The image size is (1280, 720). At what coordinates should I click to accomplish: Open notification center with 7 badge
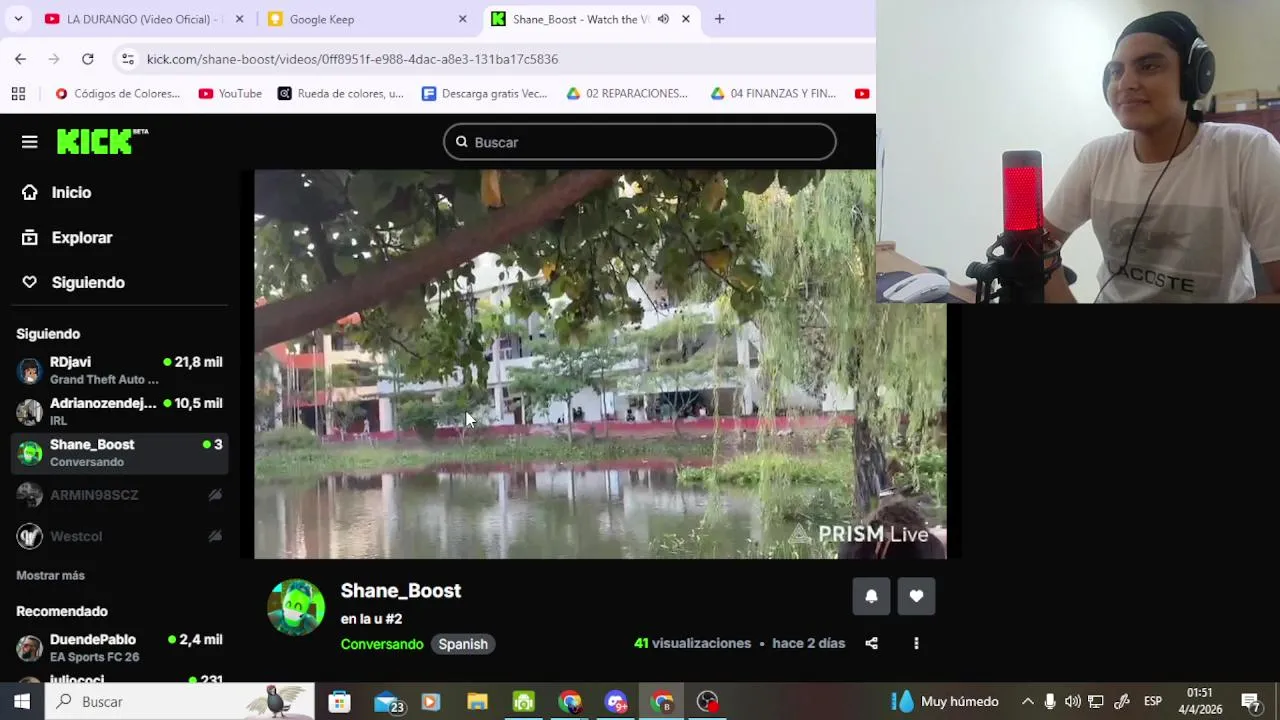[x=1250, y=701]
